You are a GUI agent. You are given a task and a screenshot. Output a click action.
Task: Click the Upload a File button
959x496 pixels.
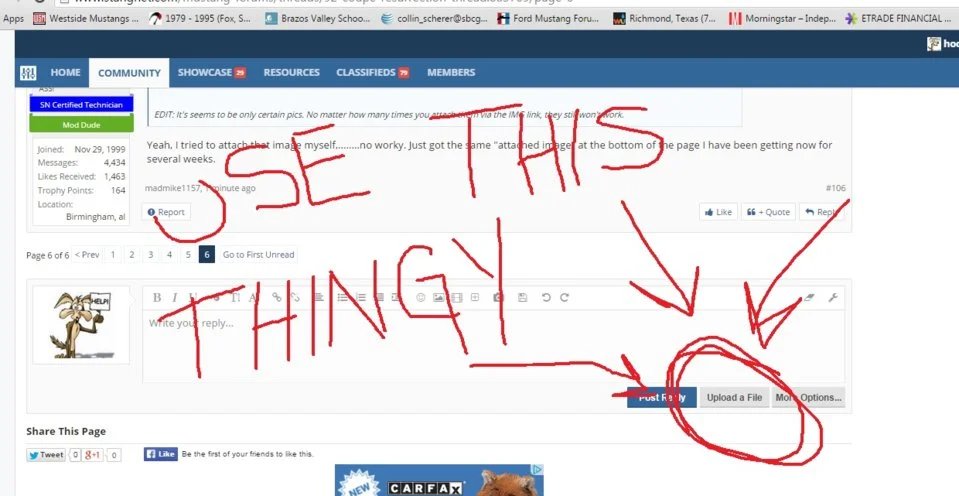click(x=735, y=398)
